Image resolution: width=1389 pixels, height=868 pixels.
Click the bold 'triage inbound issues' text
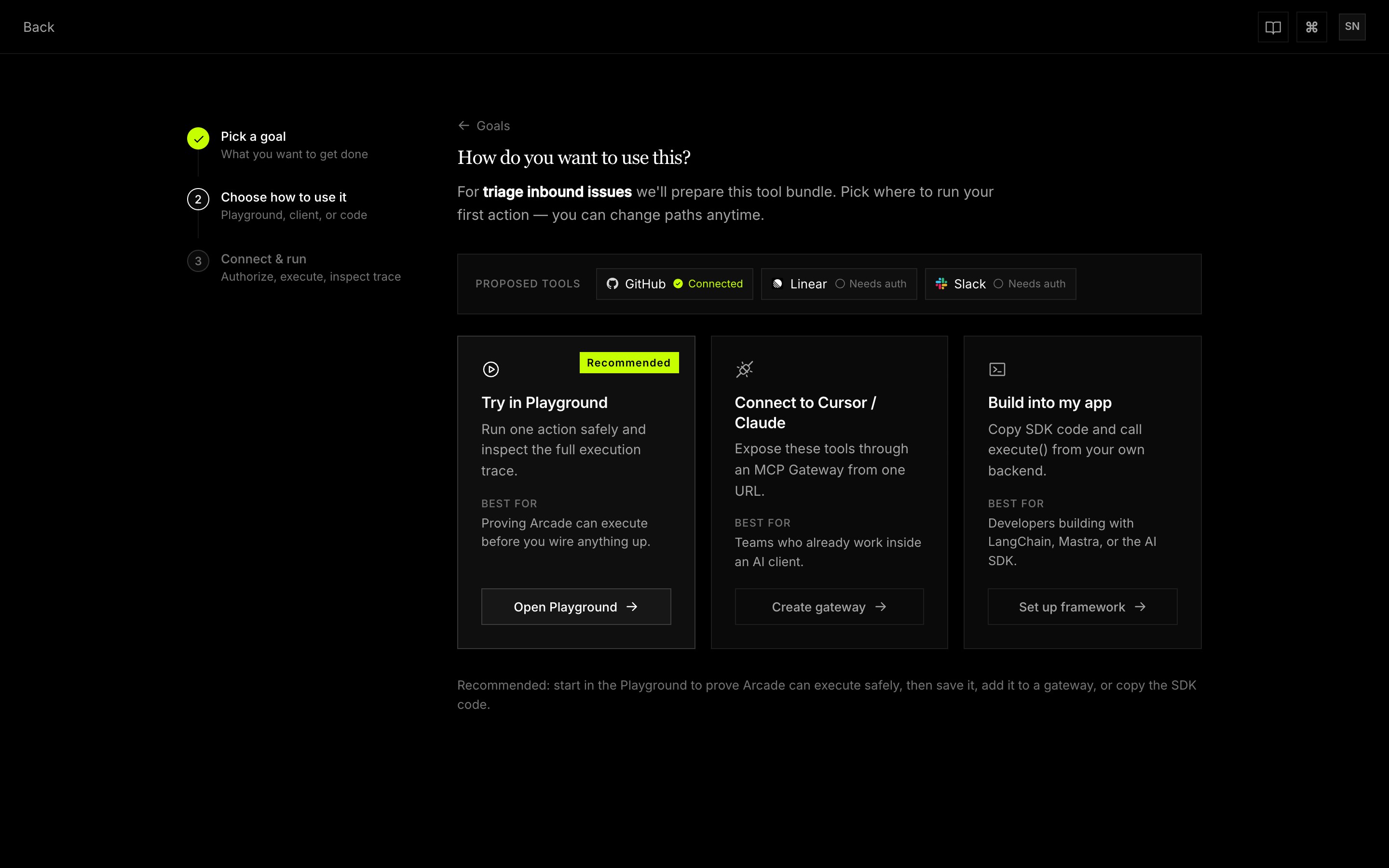pyautogui.click(x=557, y=192)
